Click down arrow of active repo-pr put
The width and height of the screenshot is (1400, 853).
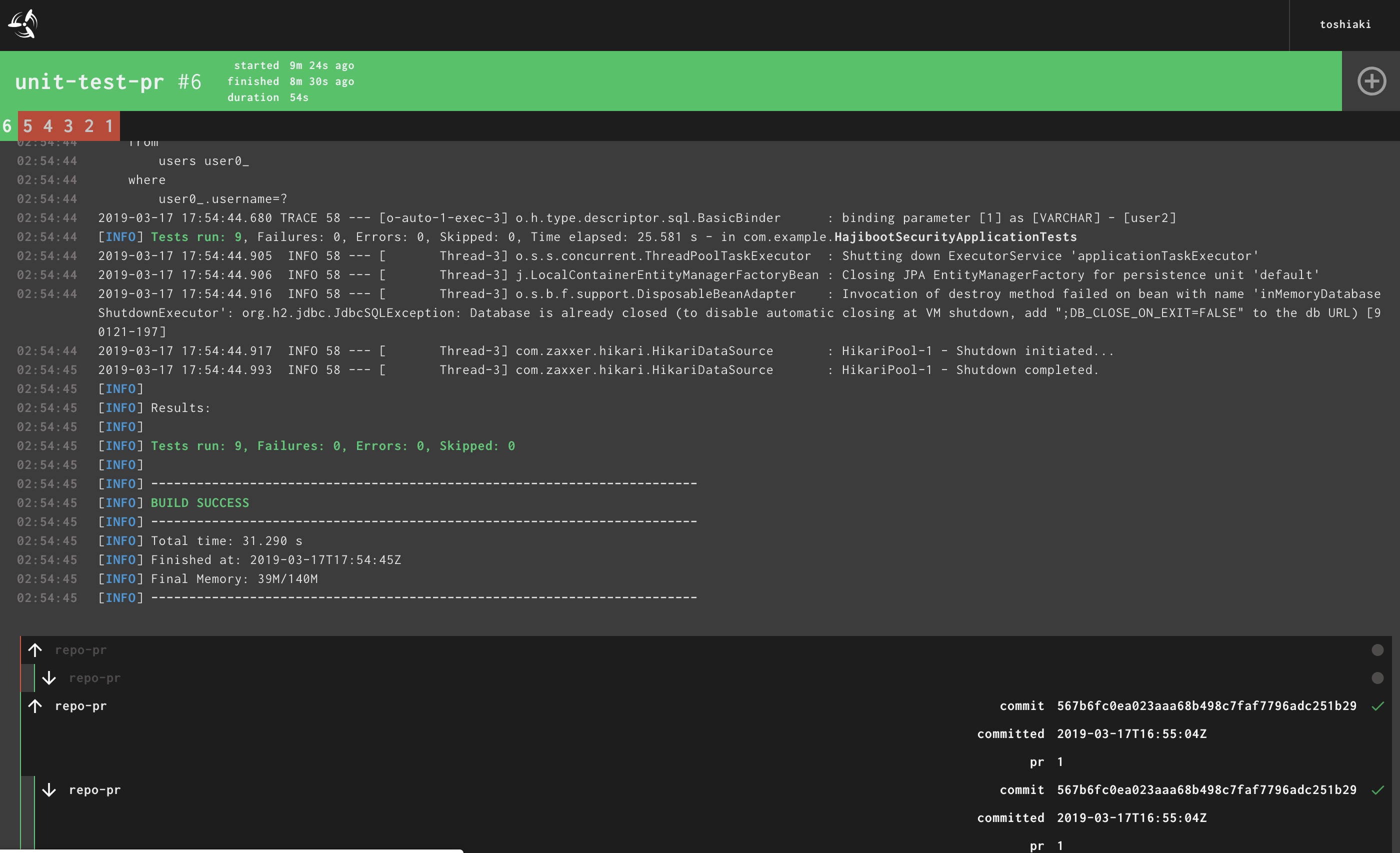(x=49, y=790)
